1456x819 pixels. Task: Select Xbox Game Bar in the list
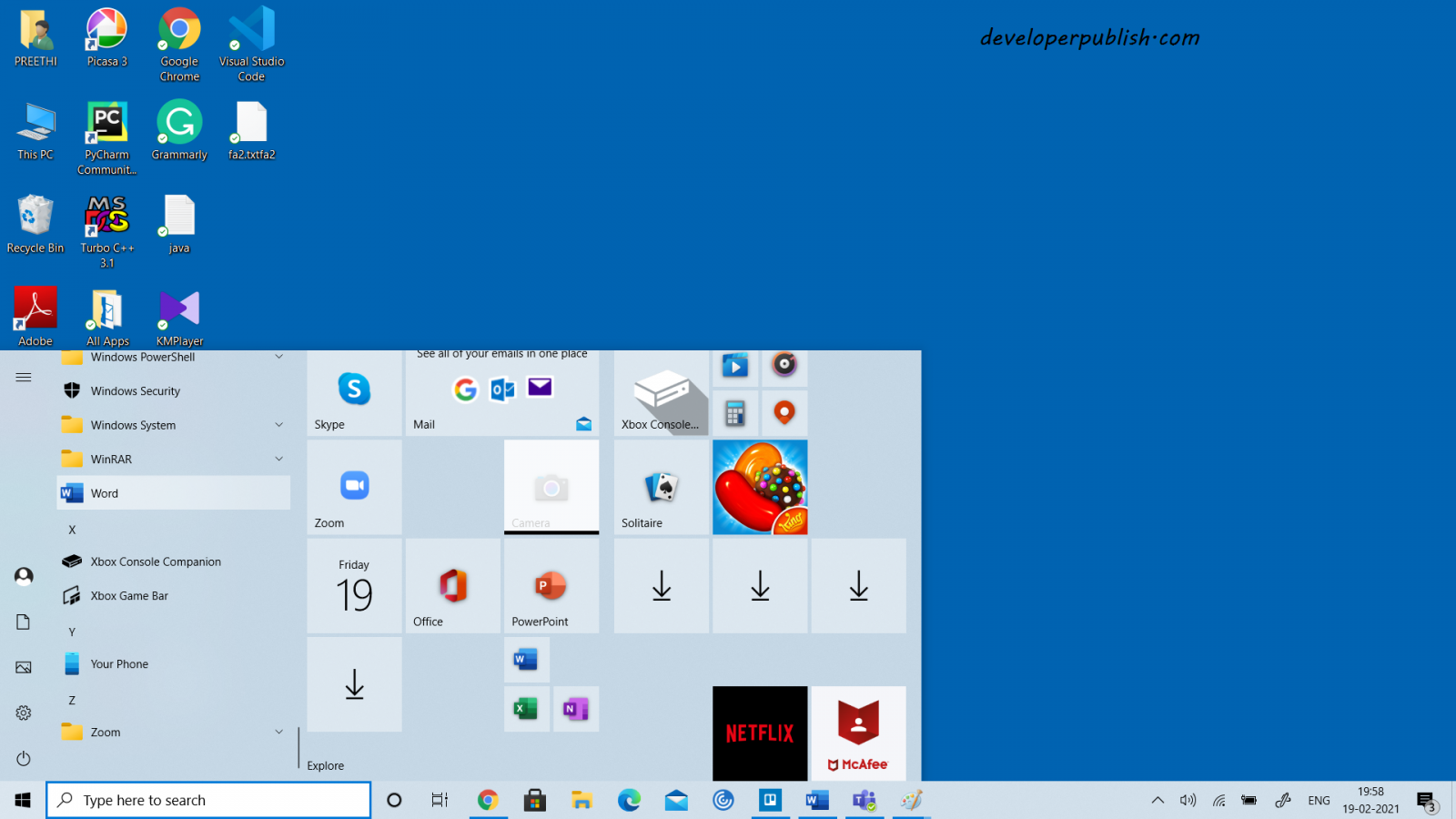point(128,595)
